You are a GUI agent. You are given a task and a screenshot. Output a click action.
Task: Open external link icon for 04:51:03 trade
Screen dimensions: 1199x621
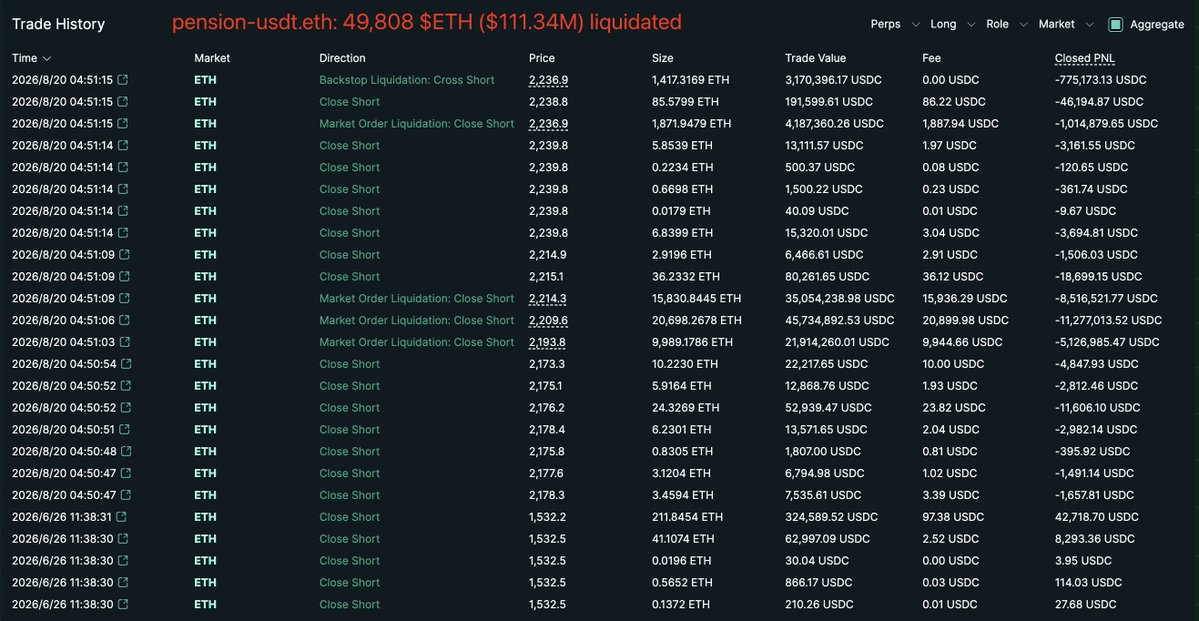124,342
